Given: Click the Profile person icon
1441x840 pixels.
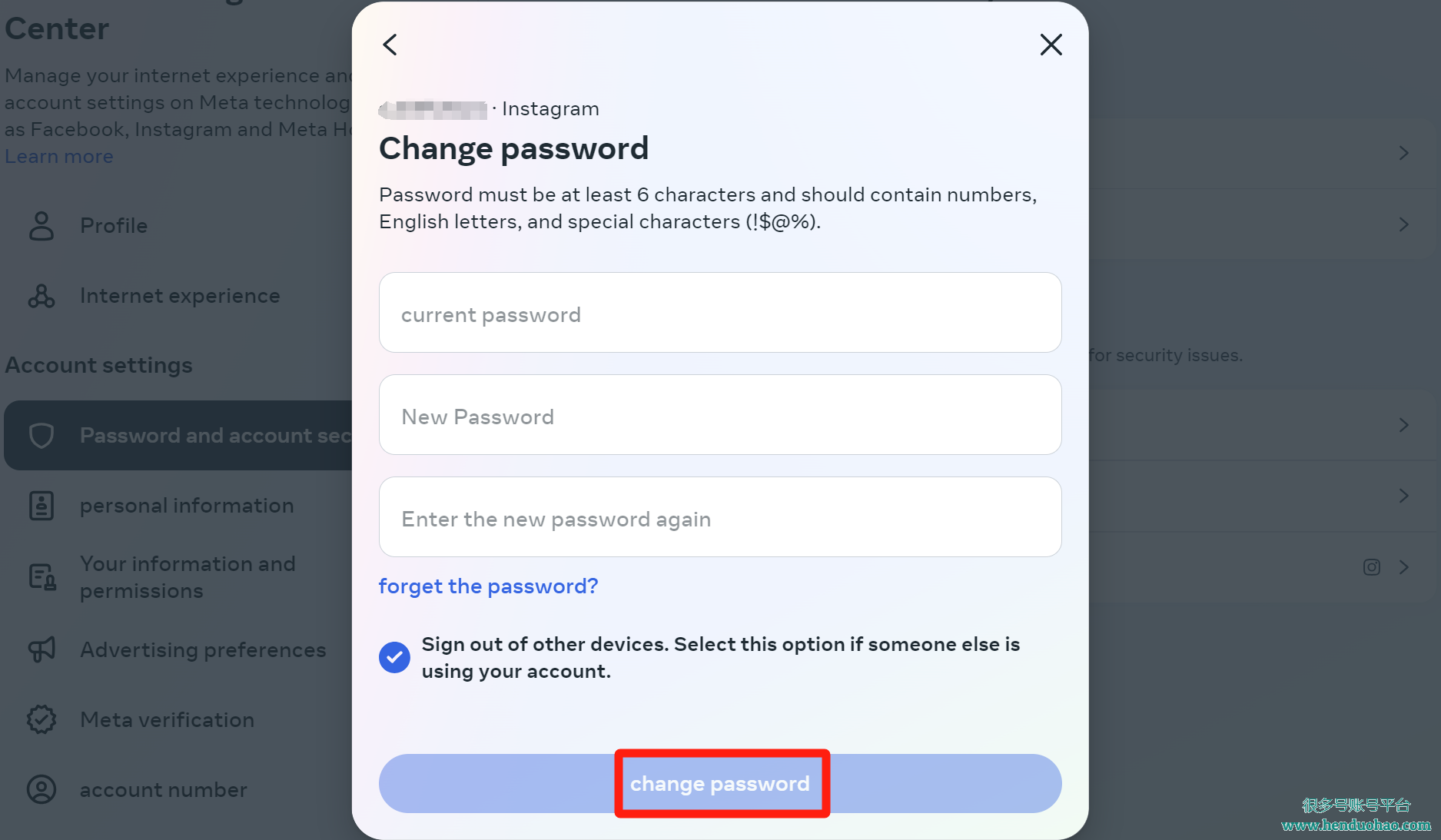Looking at the screenshot, I should tap(42, 226).
